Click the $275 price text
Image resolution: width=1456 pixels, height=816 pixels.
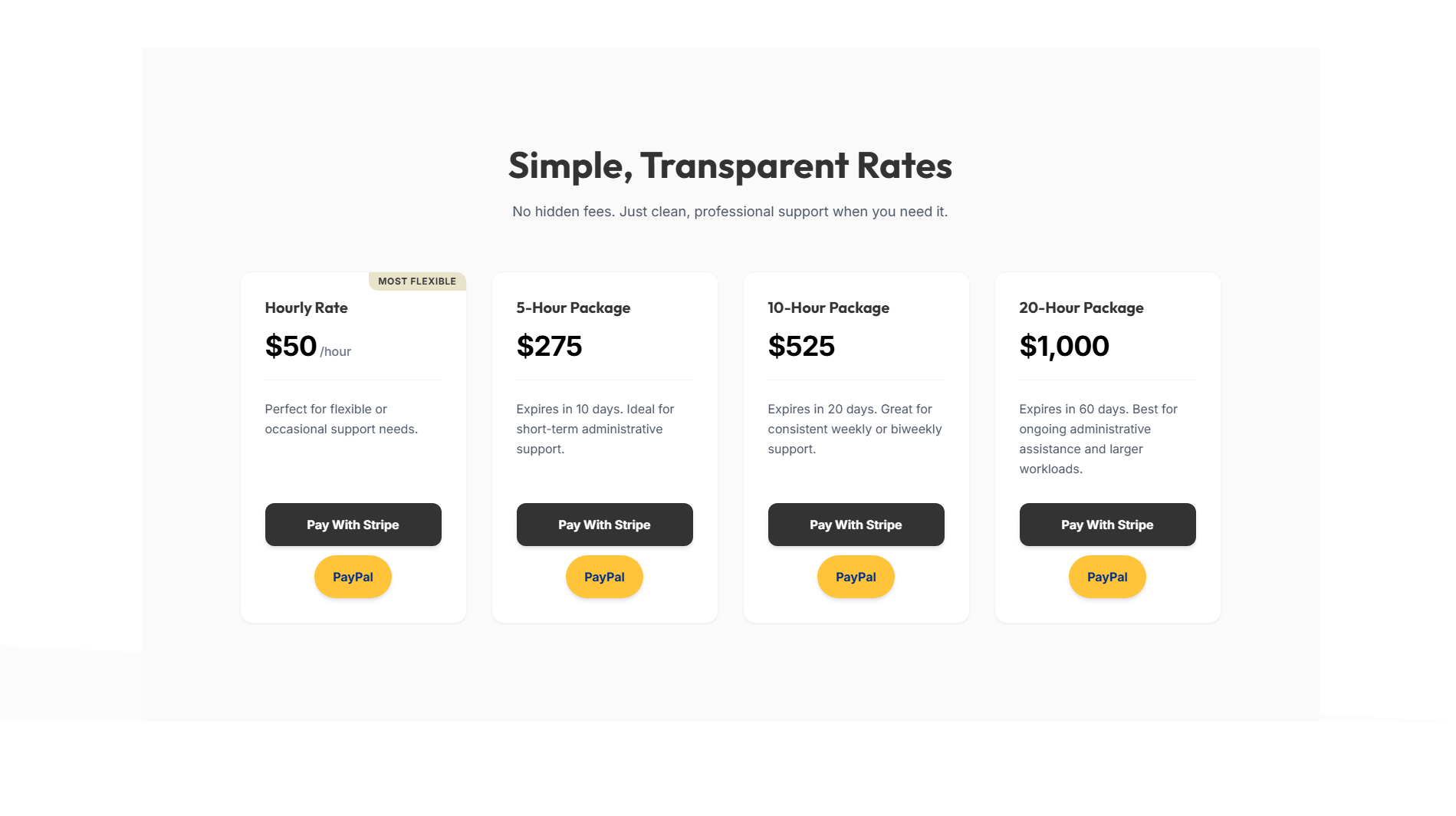(x=549, y=346)
